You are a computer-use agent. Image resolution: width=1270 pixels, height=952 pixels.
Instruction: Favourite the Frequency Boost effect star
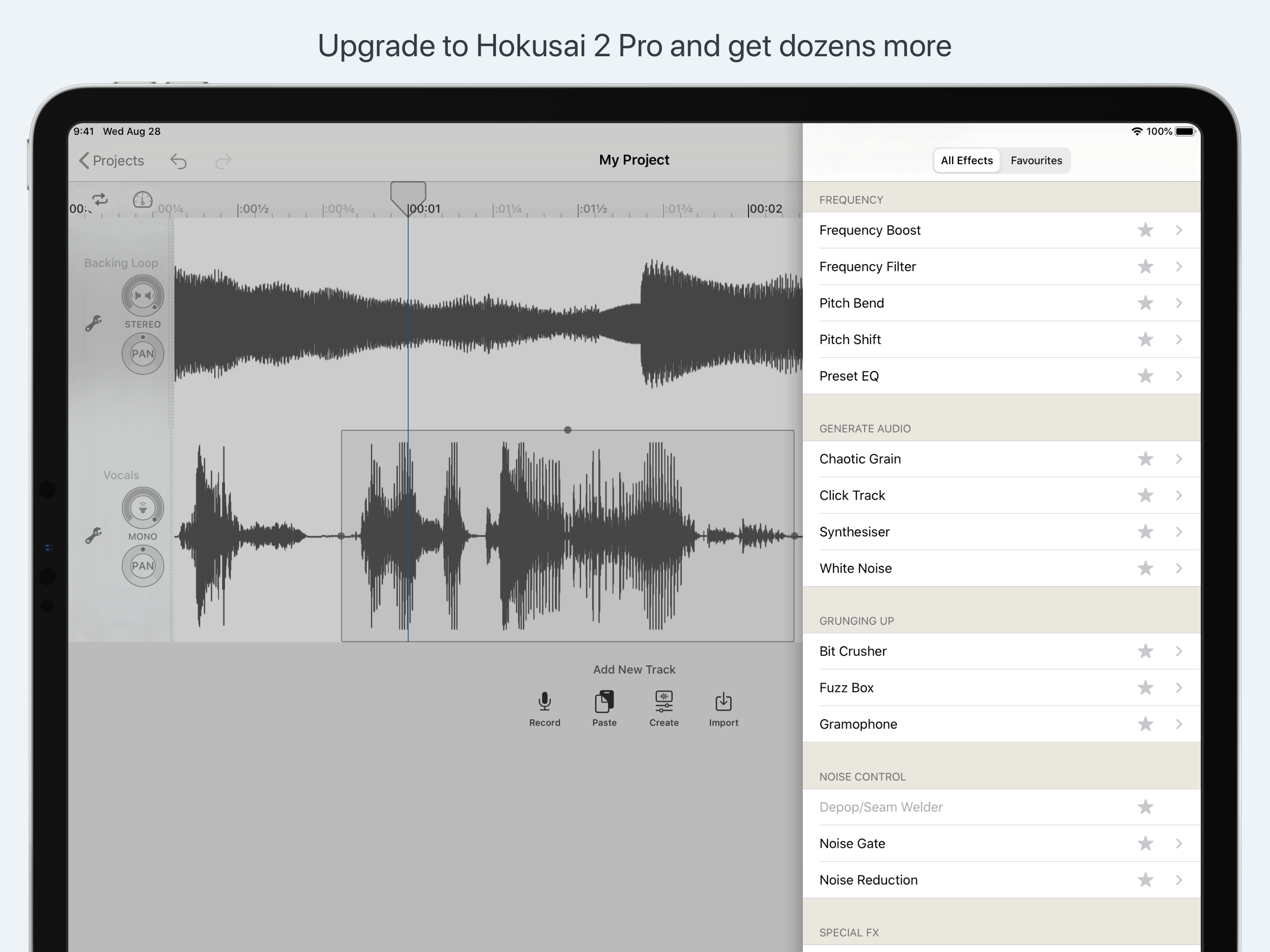click(x=1145, y=230)
